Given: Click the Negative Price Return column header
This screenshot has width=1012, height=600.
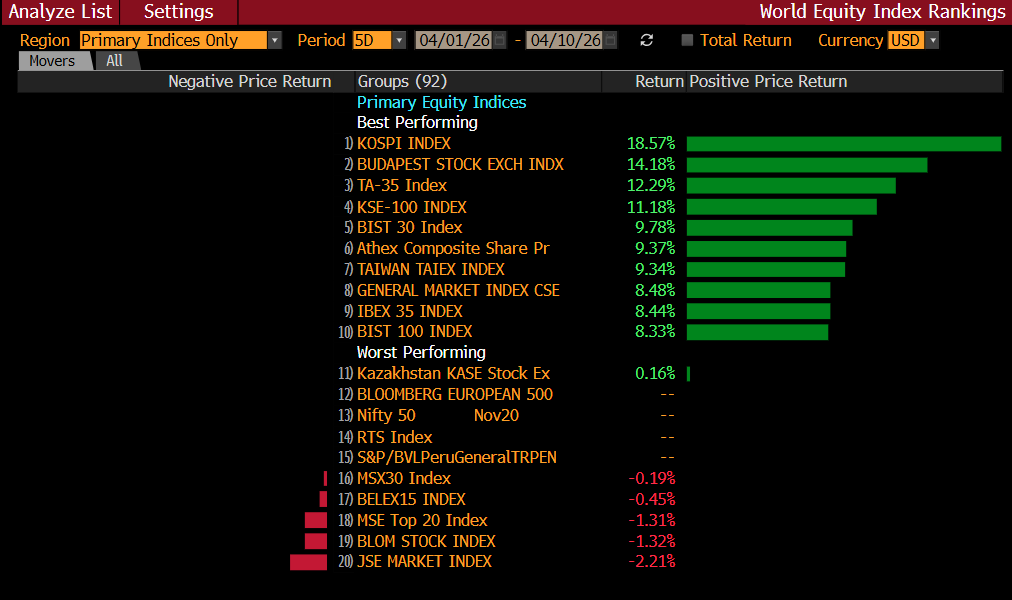Looking at the screenshot, I should pos(249,82).
